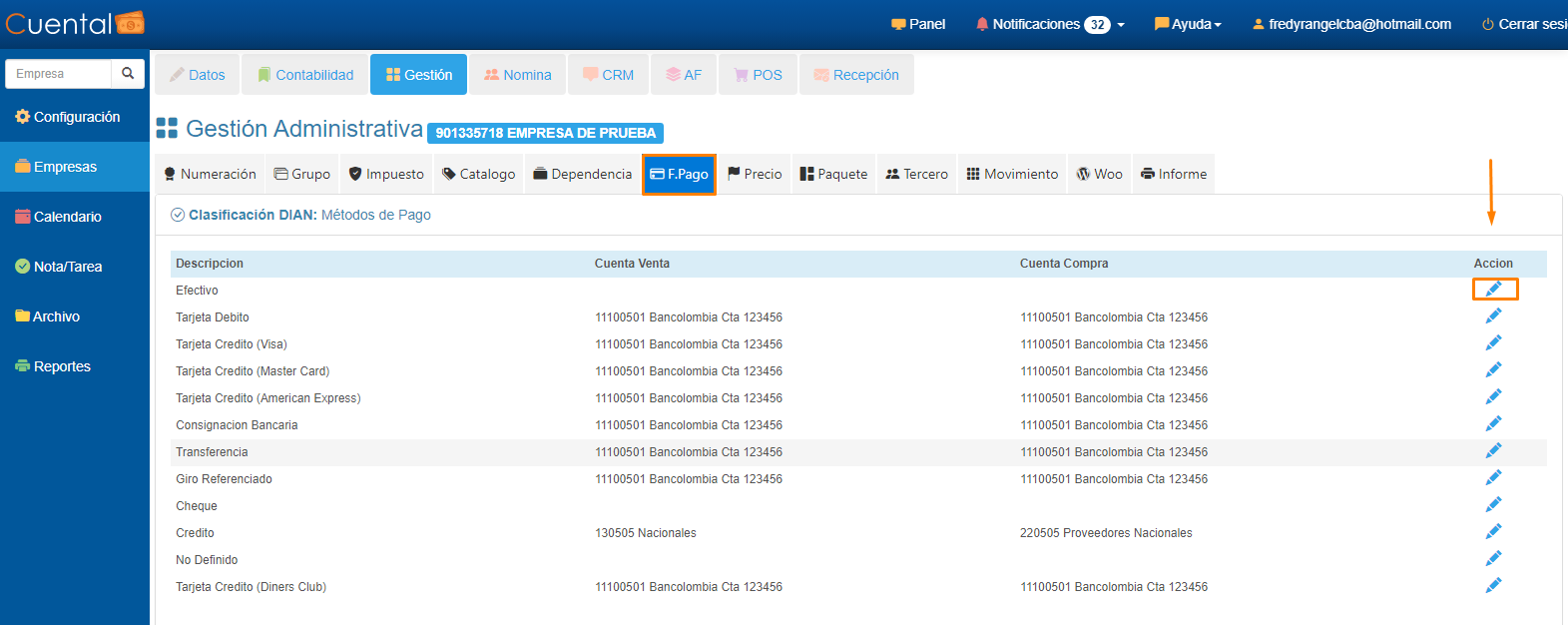Edit the Tarjeta Debito payment method
The image size is (1568, 625).
(1493, 316)
